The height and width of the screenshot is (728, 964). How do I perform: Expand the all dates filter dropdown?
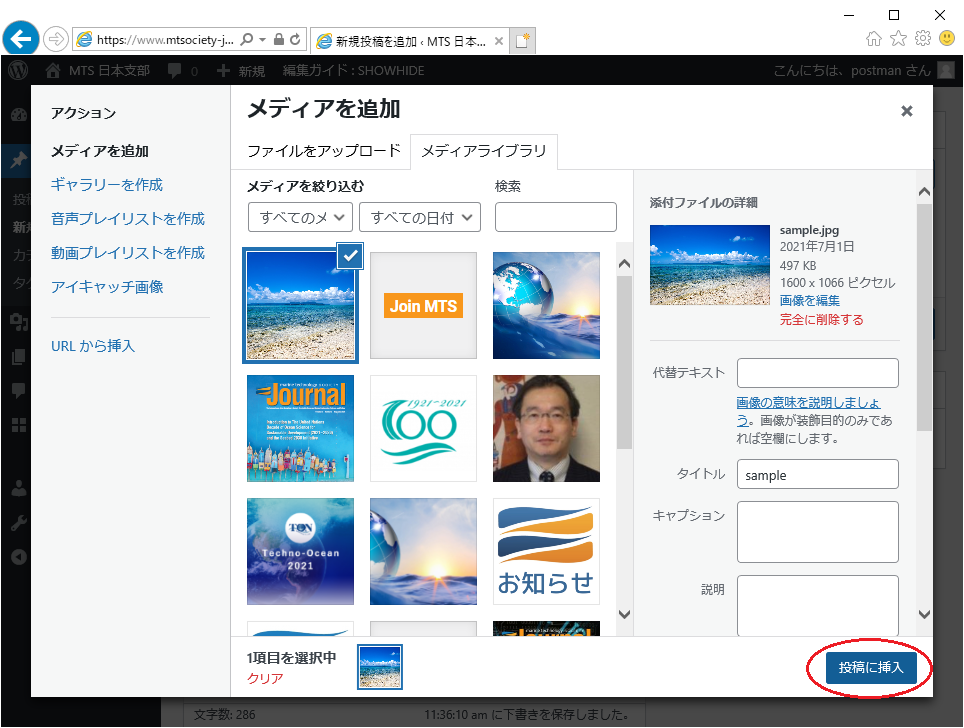pyautogui.click(x=420, y=217)
